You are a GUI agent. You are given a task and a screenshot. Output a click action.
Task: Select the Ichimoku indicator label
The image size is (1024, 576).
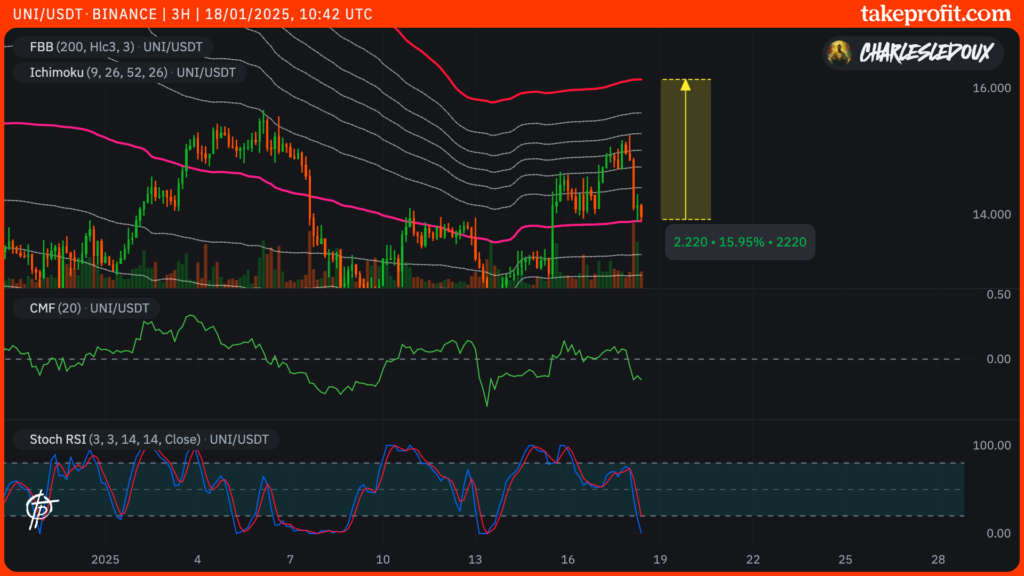pyautogui.click(x=124, y=72)
